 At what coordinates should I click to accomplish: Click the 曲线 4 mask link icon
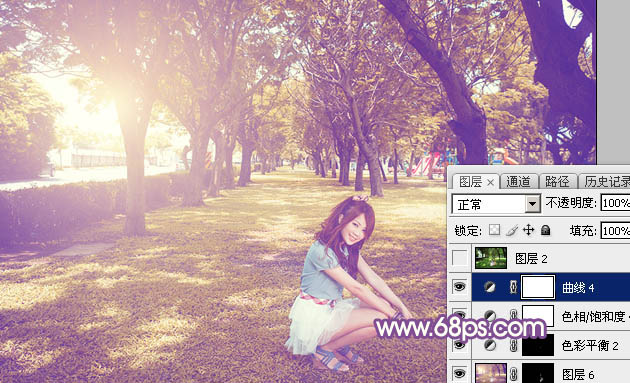tap(513, 287)
